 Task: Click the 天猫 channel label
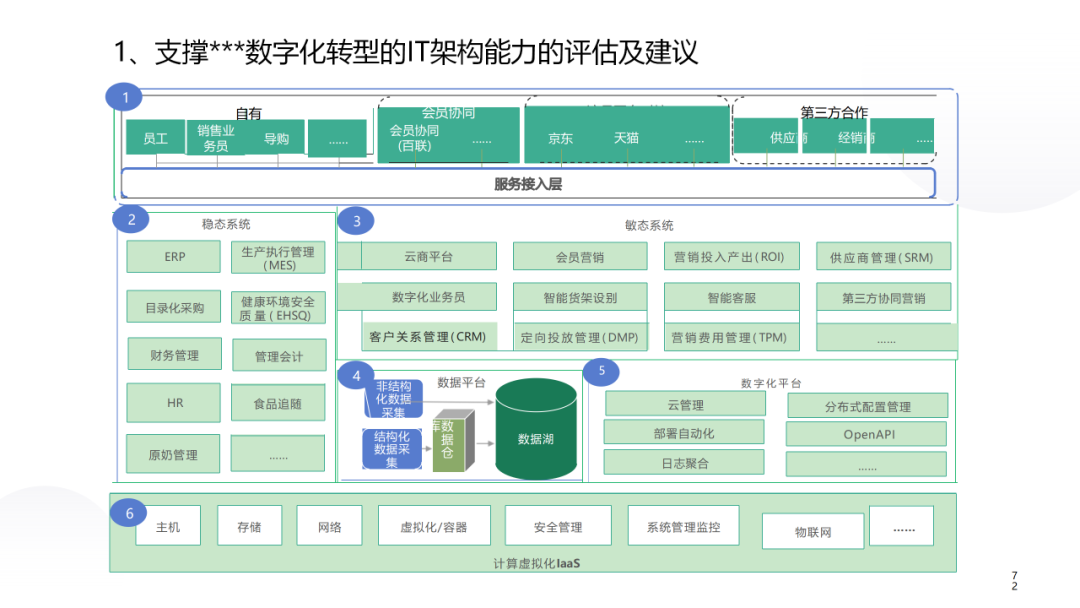pyautogui.click(x=626, y=138)
